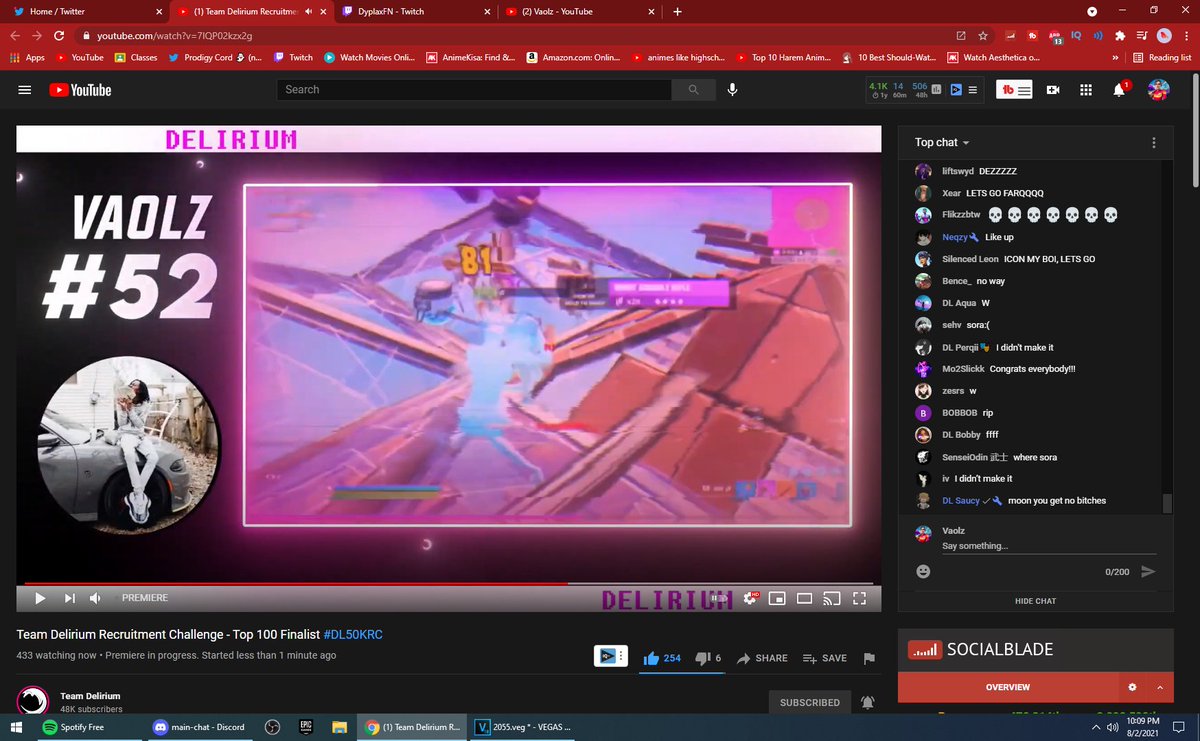Open the vidIQ stats bar menu icon
Image resolution: width=1200 pixels, height=741 pixels.
click(x=971, y=90)
